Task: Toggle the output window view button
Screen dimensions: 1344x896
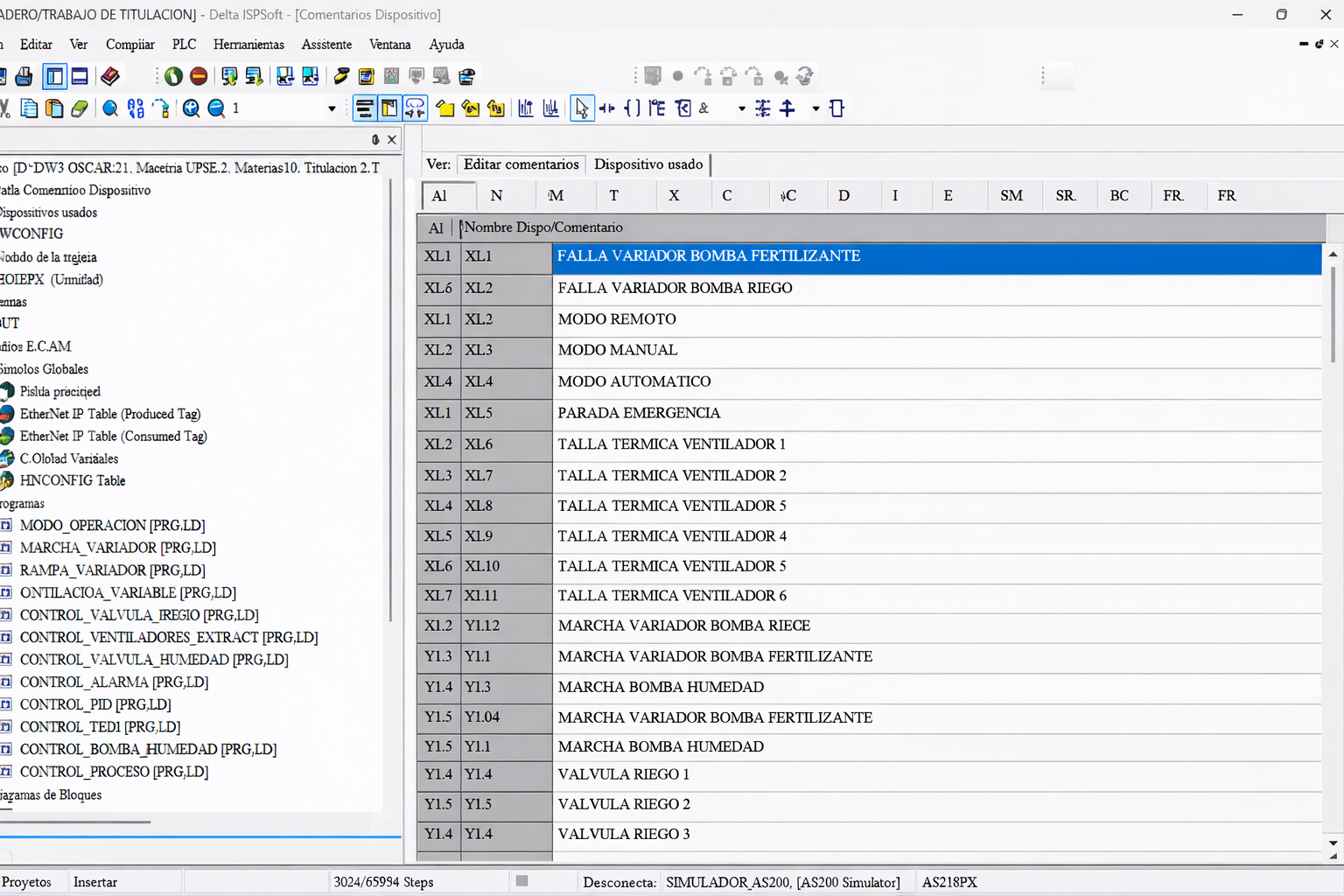Action: (80, 77)
